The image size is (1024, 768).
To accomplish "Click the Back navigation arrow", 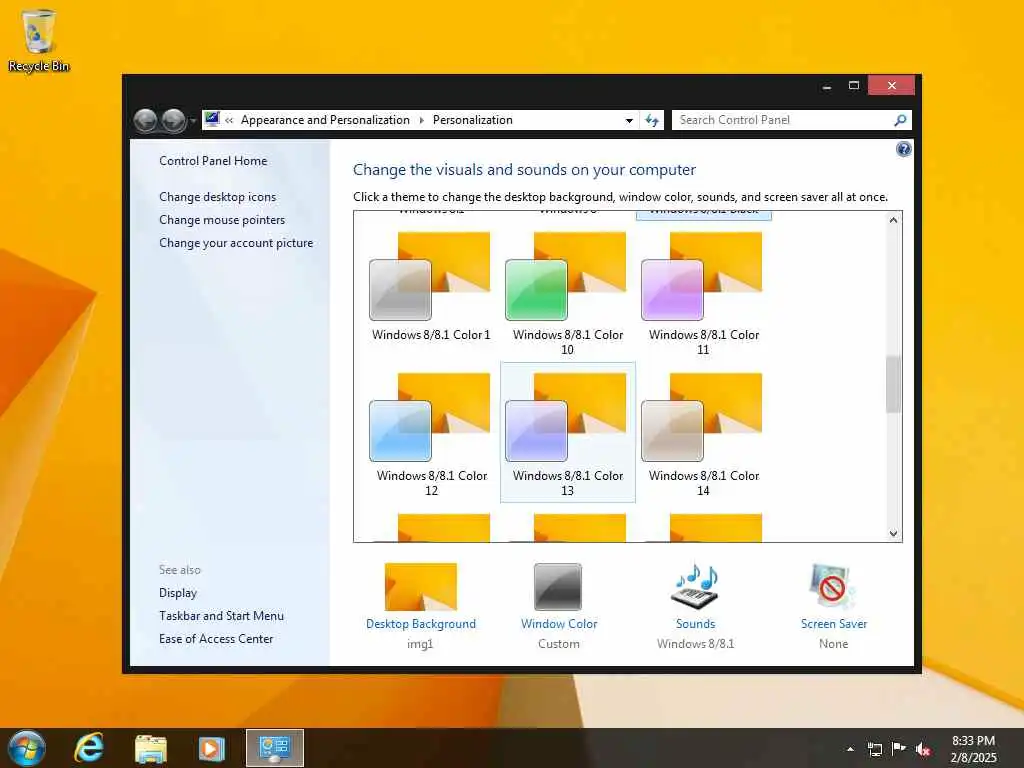I will pos(145,120).
